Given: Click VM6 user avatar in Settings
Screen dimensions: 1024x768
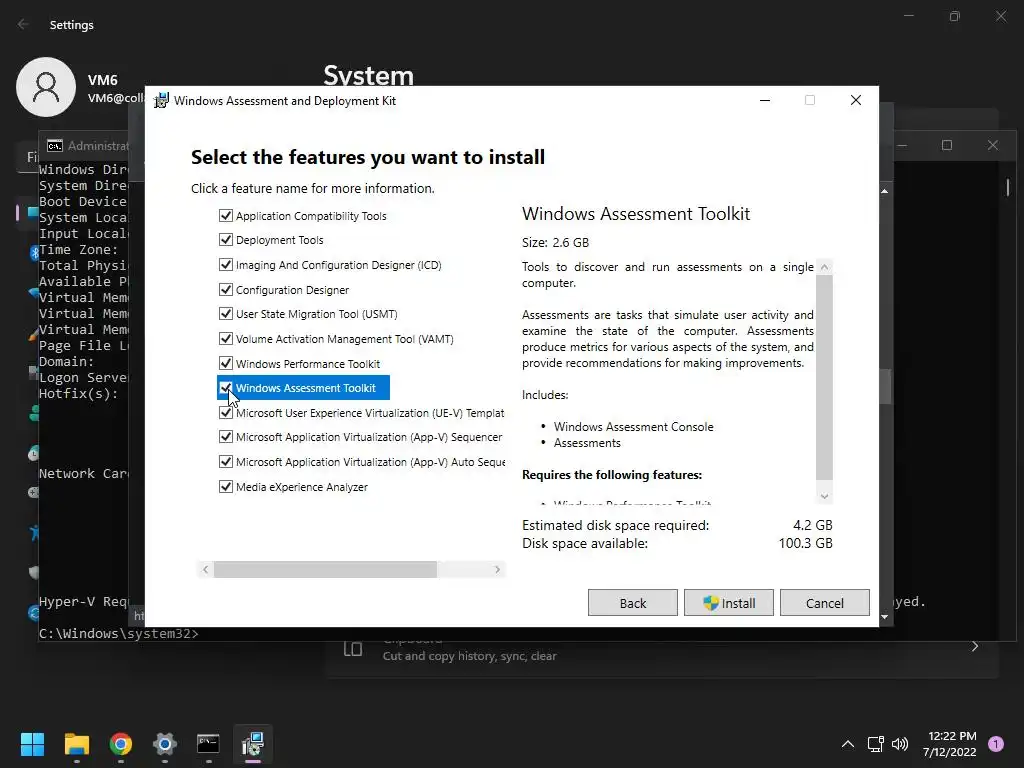Looking at the screenshot, I should [46, 87].
